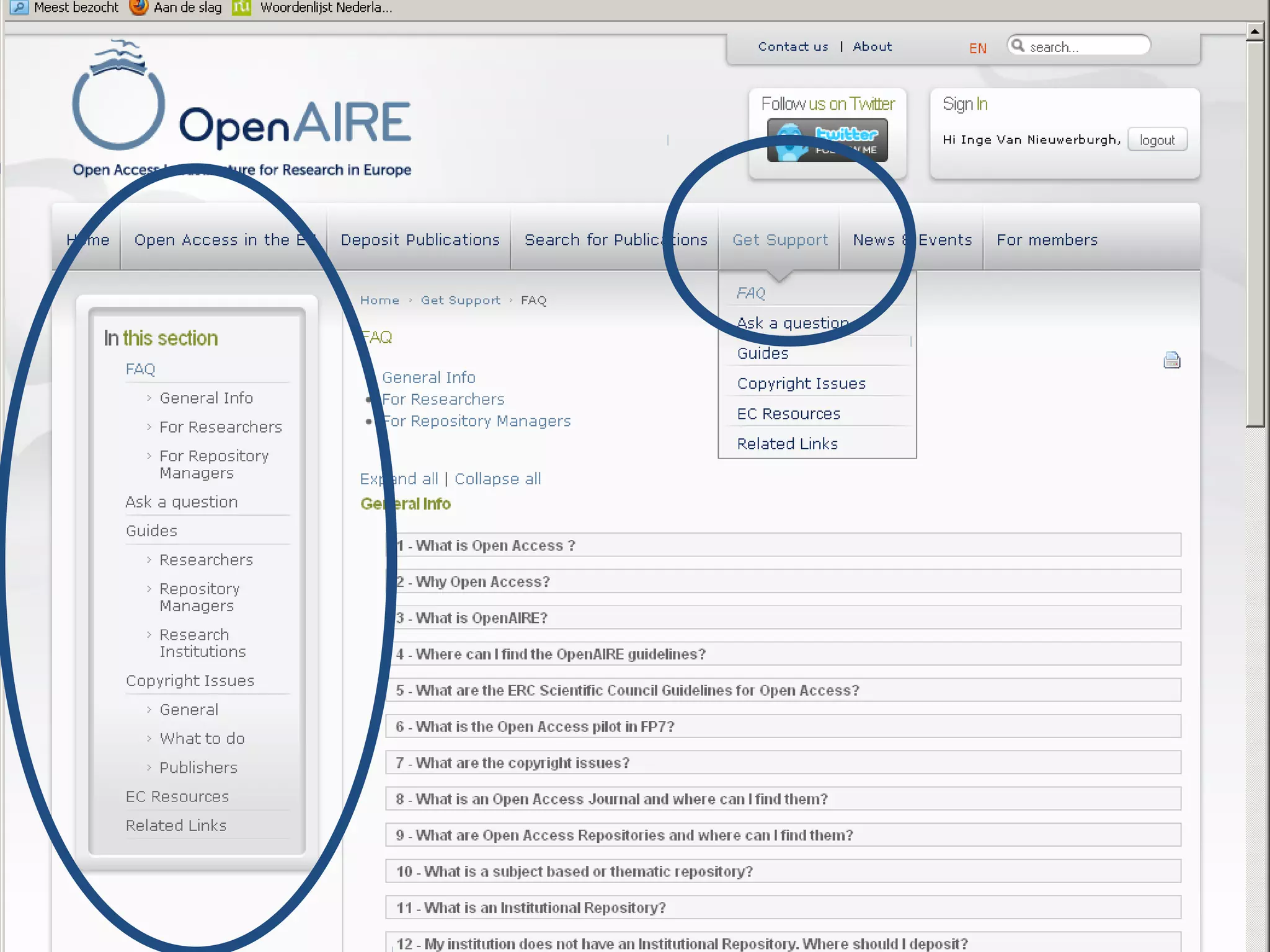Image resolution: width=1270 pixels, height=952 pixels.
Task: Open the Deposit Publications menu tab
Action: tap(420, 240)
